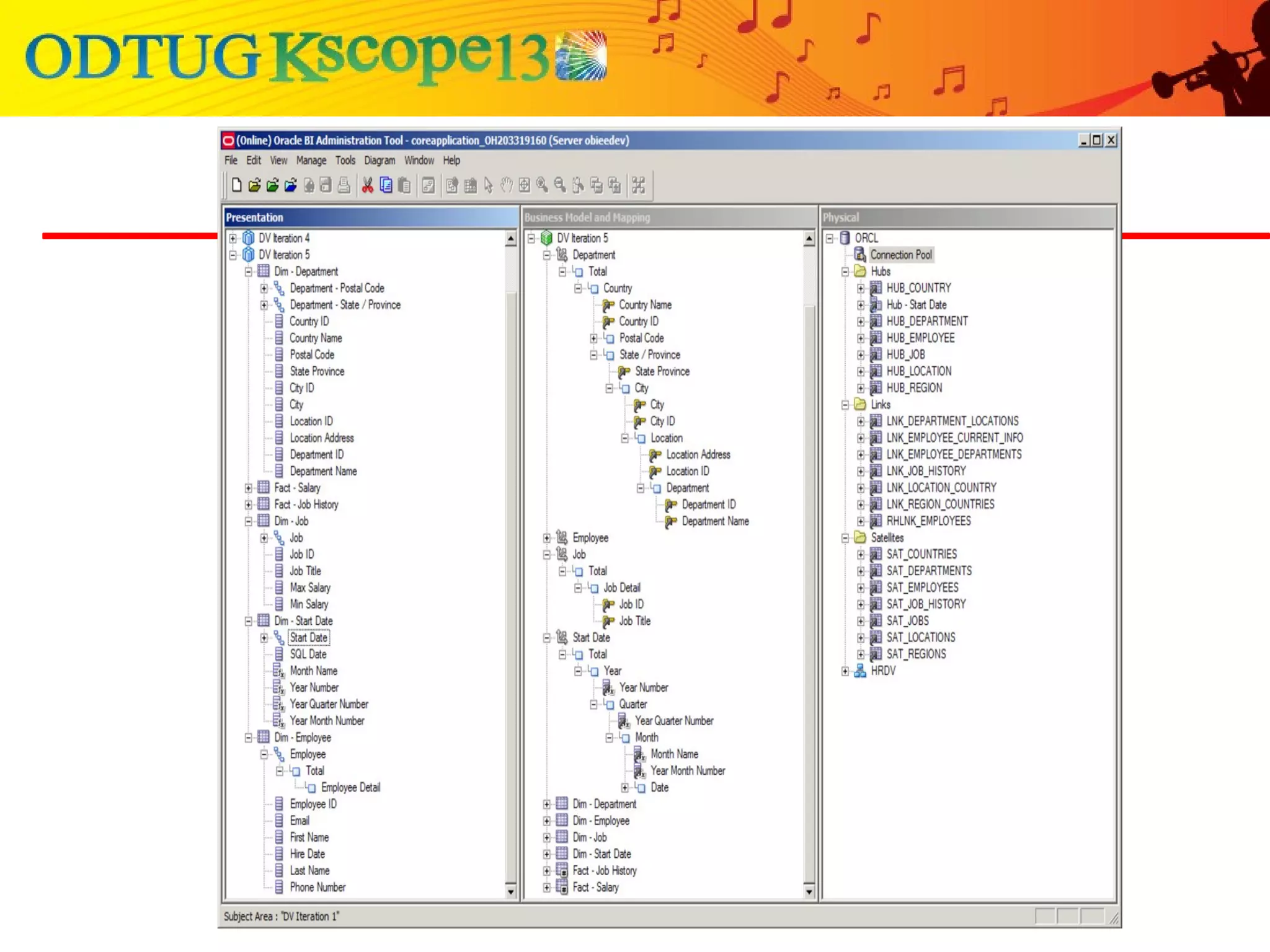The image size is (1270, 952).
Task: Click the Copy icon in toolbar
Action: [386, 185]
